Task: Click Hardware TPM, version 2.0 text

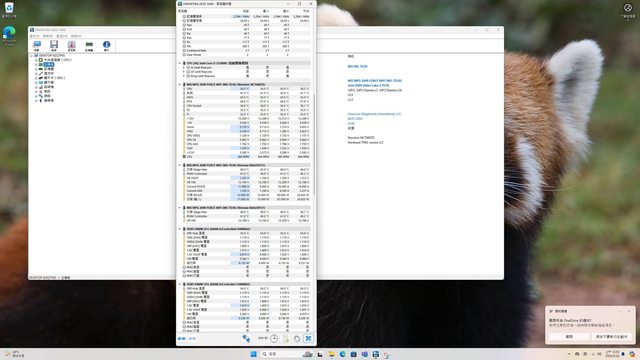Action: click(365, 142)
